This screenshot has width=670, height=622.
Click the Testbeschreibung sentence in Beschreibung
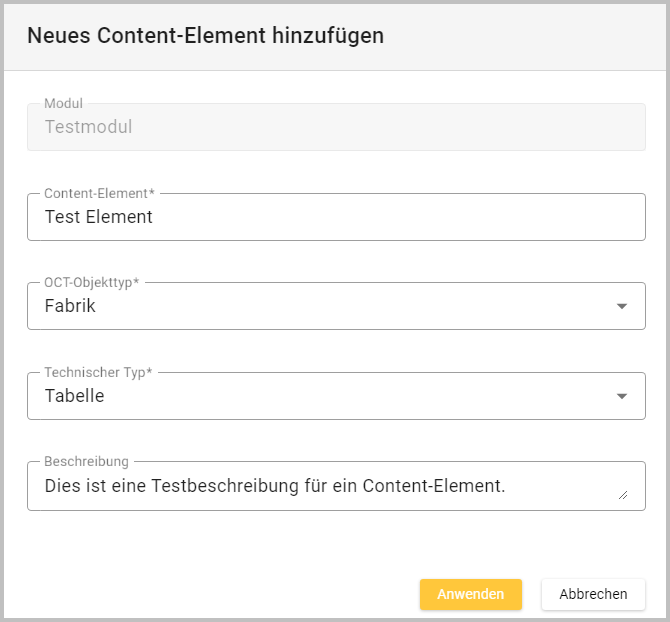pyautogui.click(x=275, y=487)
